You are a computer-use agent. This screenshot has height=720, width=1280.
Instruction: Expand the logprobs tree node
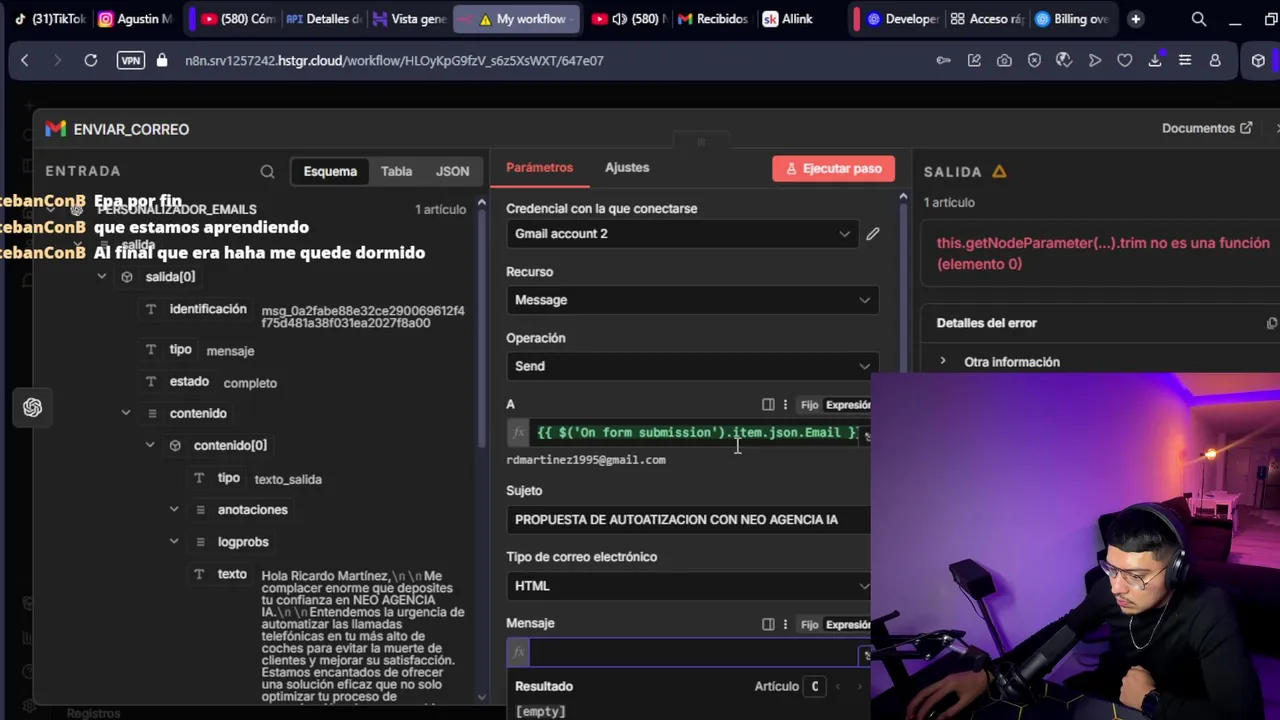tap(174, 542)
